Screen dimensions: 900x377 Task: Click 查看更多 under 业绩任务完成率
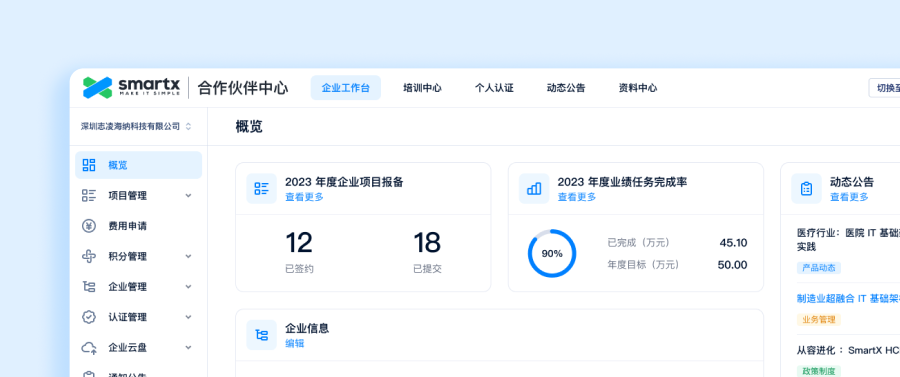577,197
